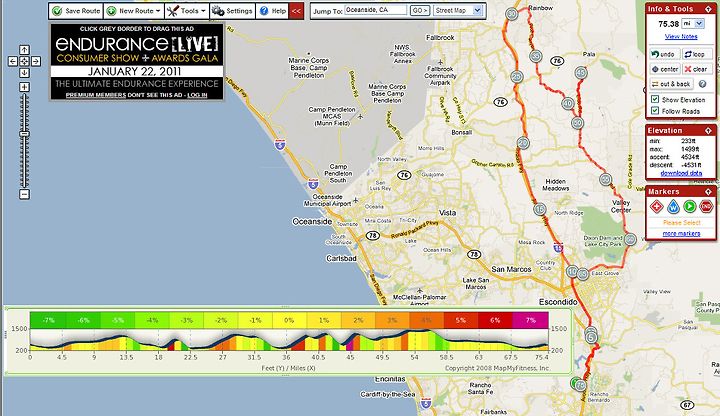Click the undo button
The height and width of the screenshot is (416, 720).
pyautogui.click(x=664, y=54)
